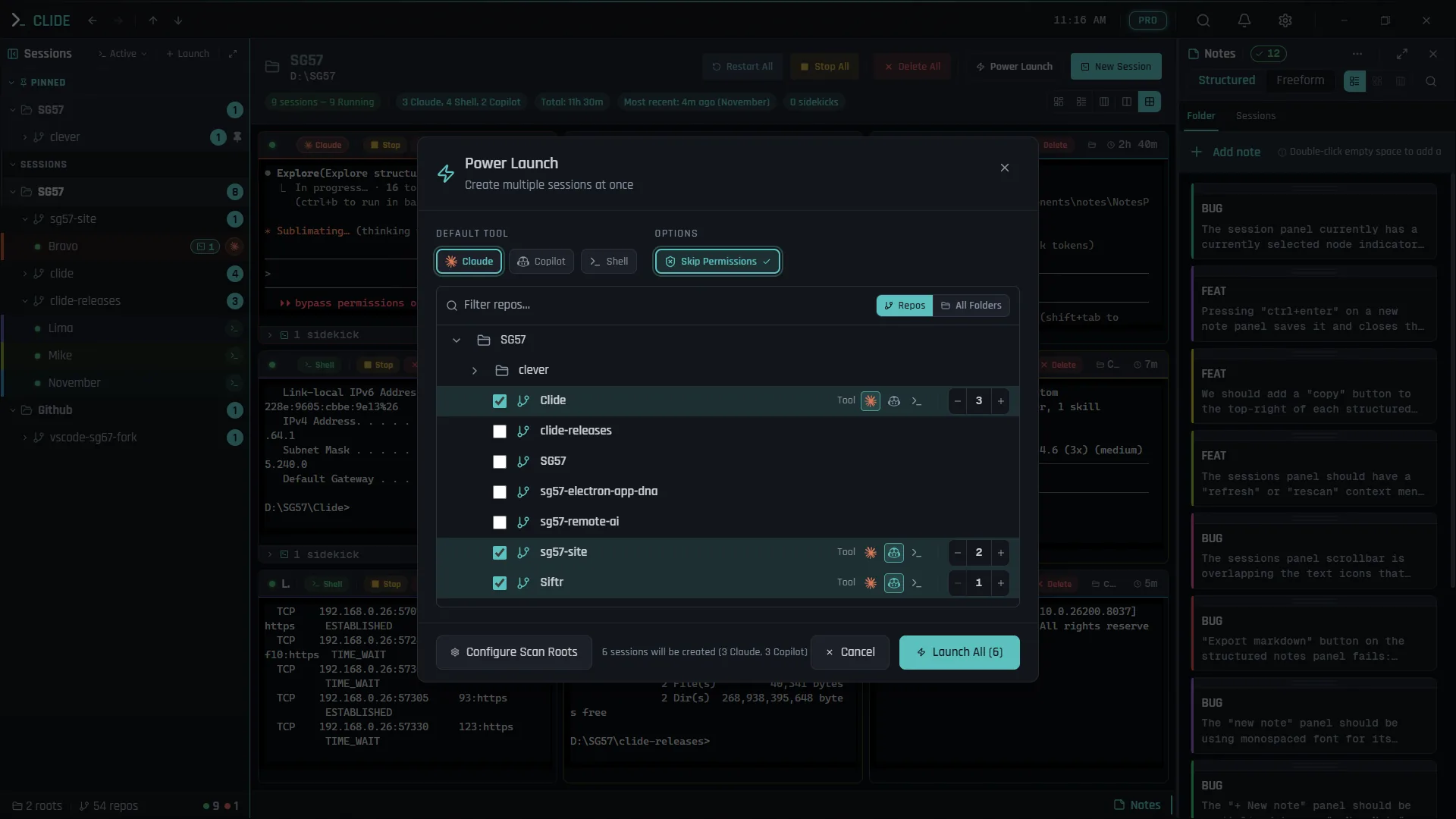Image resolution: width=1456 pixels, height=819 pixels.
Task: Toggle the Skip Permissions option
Action: (717, 262)
